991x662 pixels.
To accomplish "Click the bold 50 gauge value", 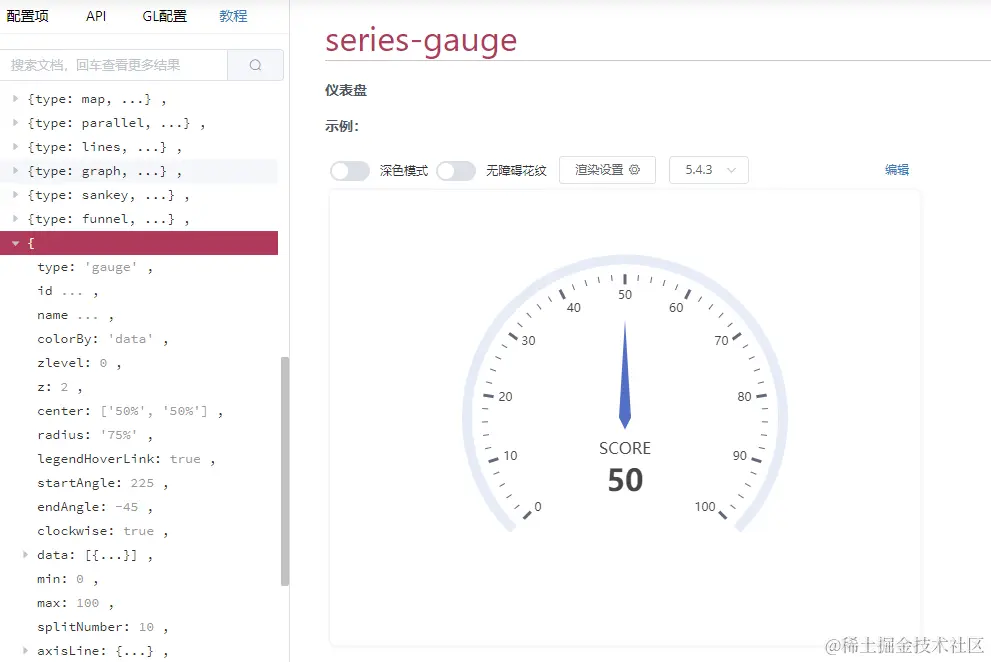I will coord(625,480).
